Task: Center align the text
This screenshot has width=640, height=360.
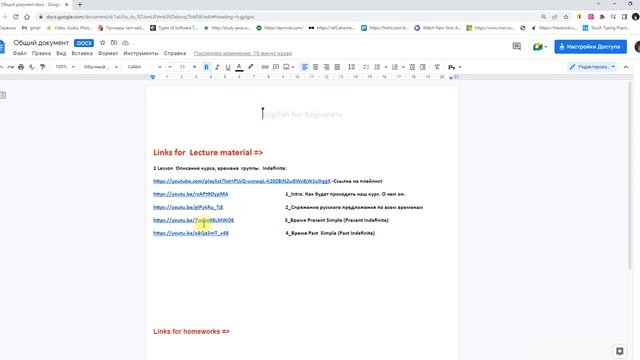Action: pos(316,67)
